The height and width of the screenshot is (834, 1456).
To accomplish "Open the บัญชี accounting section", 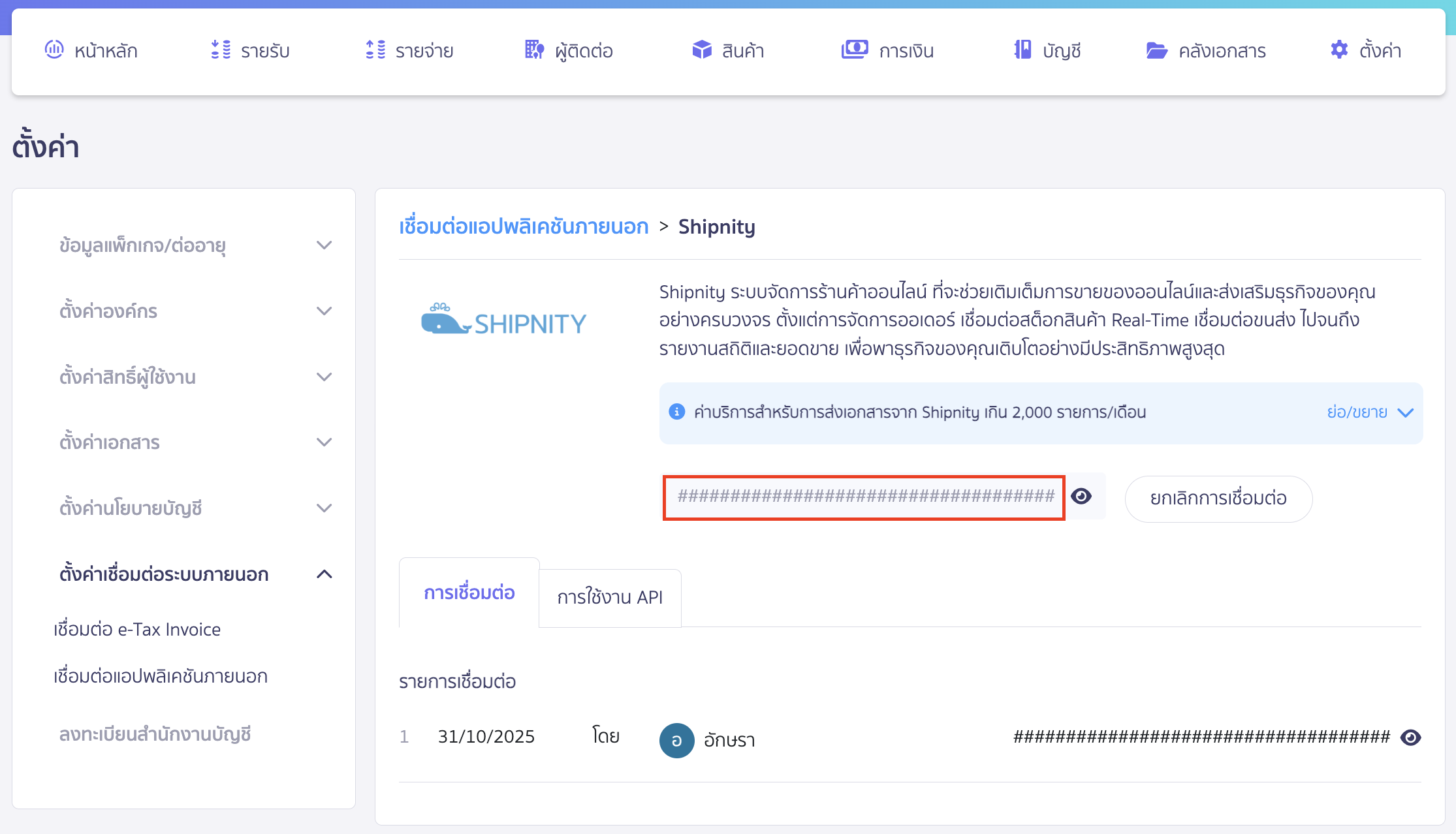I will (x=1047, y=50).
